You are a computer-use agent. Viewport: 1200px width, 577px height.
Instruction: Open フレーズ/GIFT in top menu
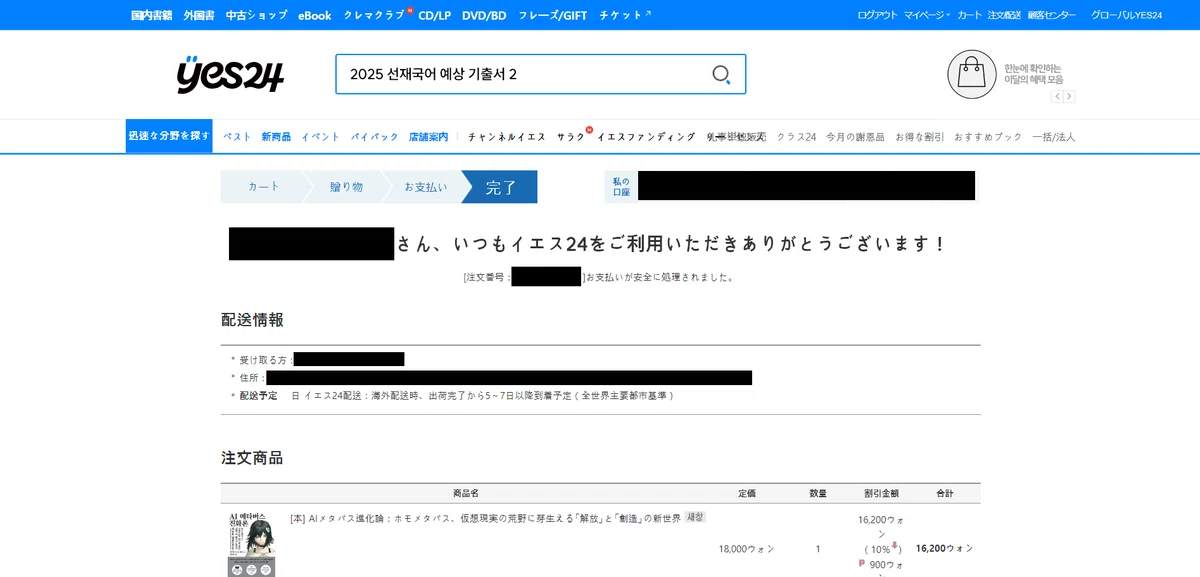(553, 15)
